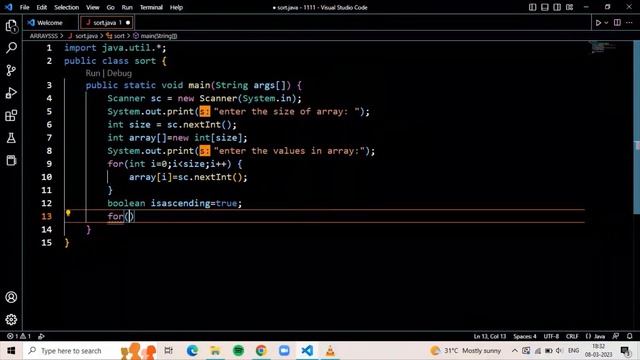Click ARRAYSSS in the breadcrumb
The height and width of the screenshot is (360, 640).
43,36
